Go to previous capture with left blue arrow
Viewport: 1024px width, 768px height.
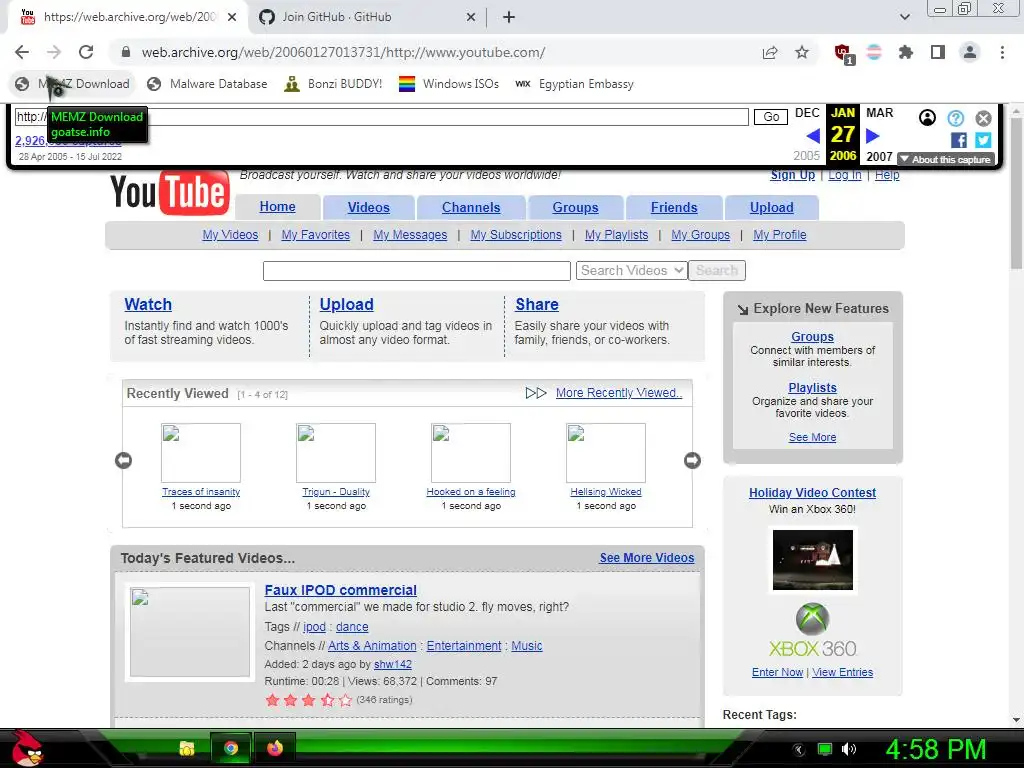(813, 136)
